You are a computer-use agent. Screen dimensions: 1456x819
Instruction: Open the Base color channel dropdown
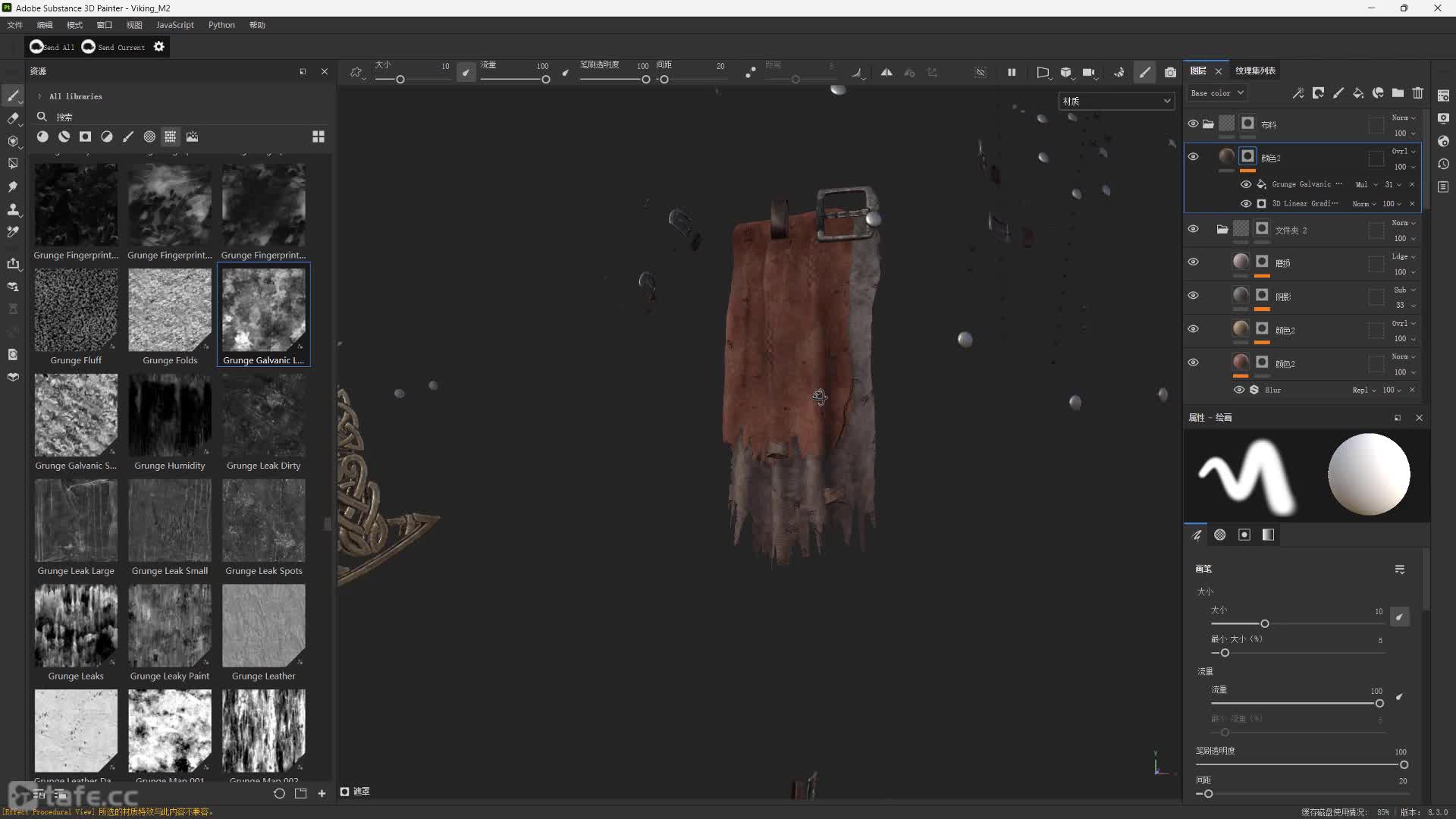click(x=1217, y=93)
